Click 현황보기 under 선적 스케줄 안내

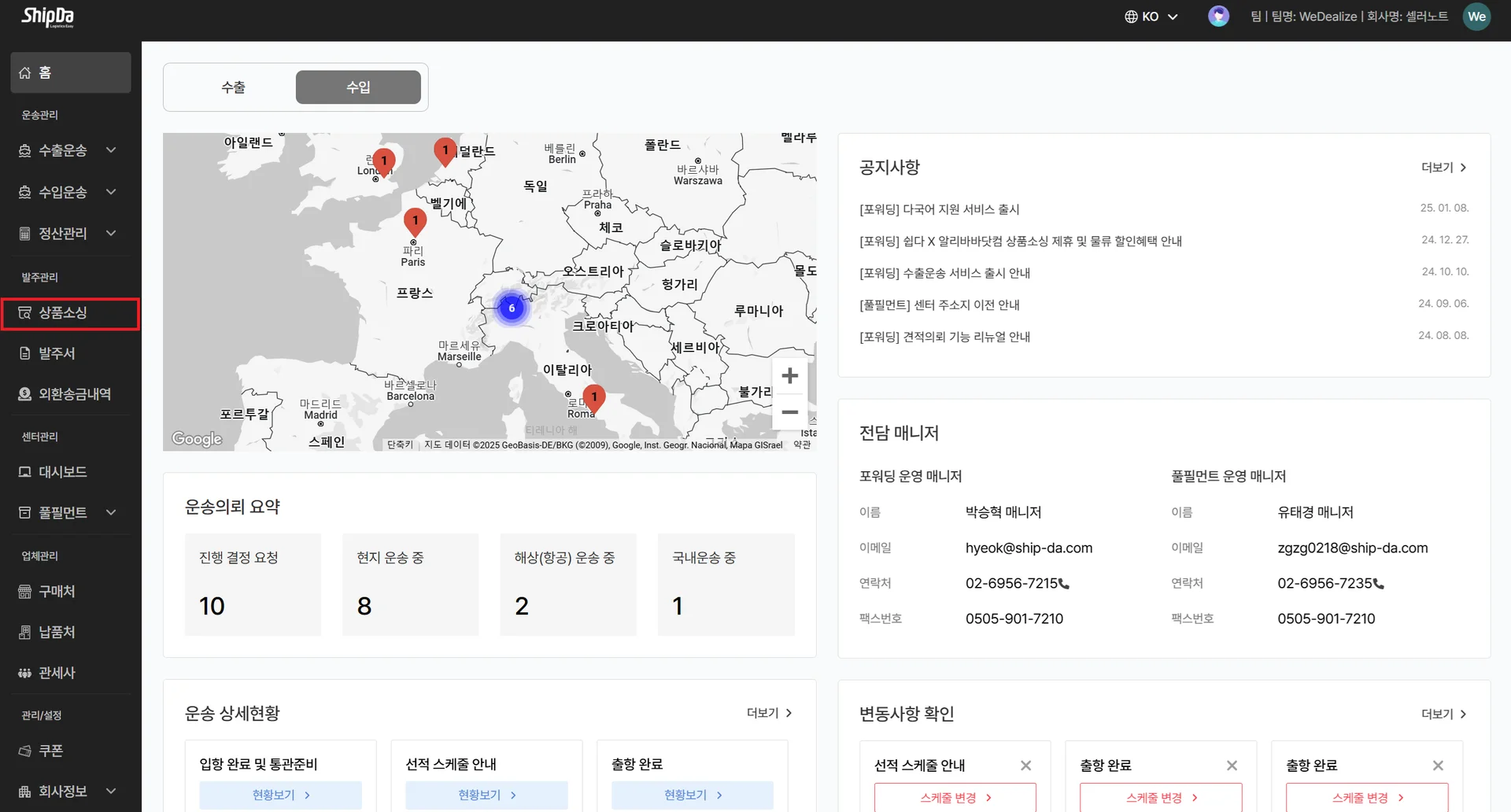[486, 795]
